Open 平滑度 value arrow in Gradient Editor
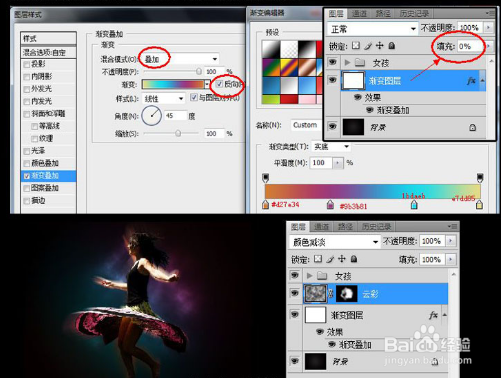The image size is (501, 378). coord(337,163)
